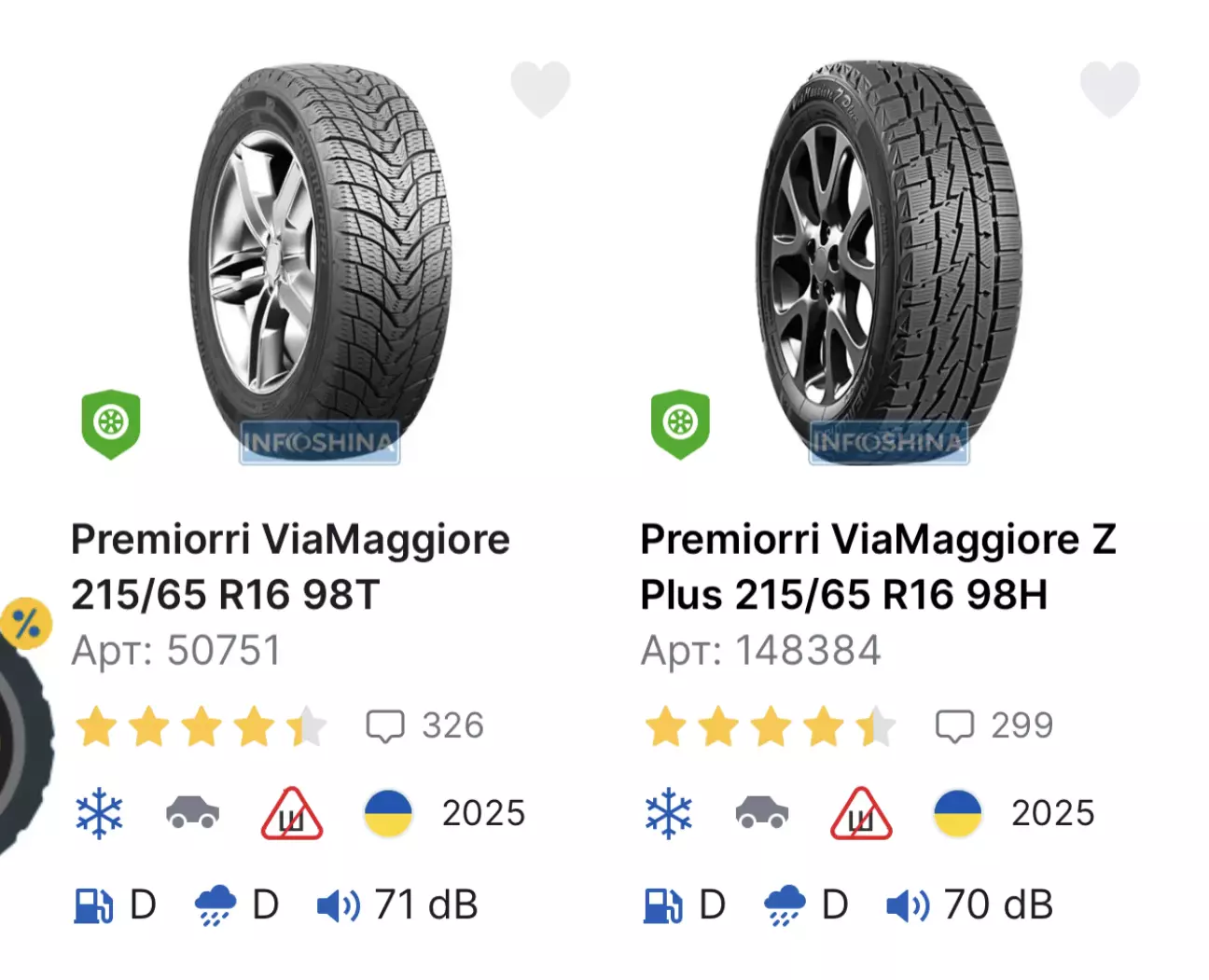Click green warranty shield on Z Plus tire
1209x980 pixels.
click(x=680, y=424)
